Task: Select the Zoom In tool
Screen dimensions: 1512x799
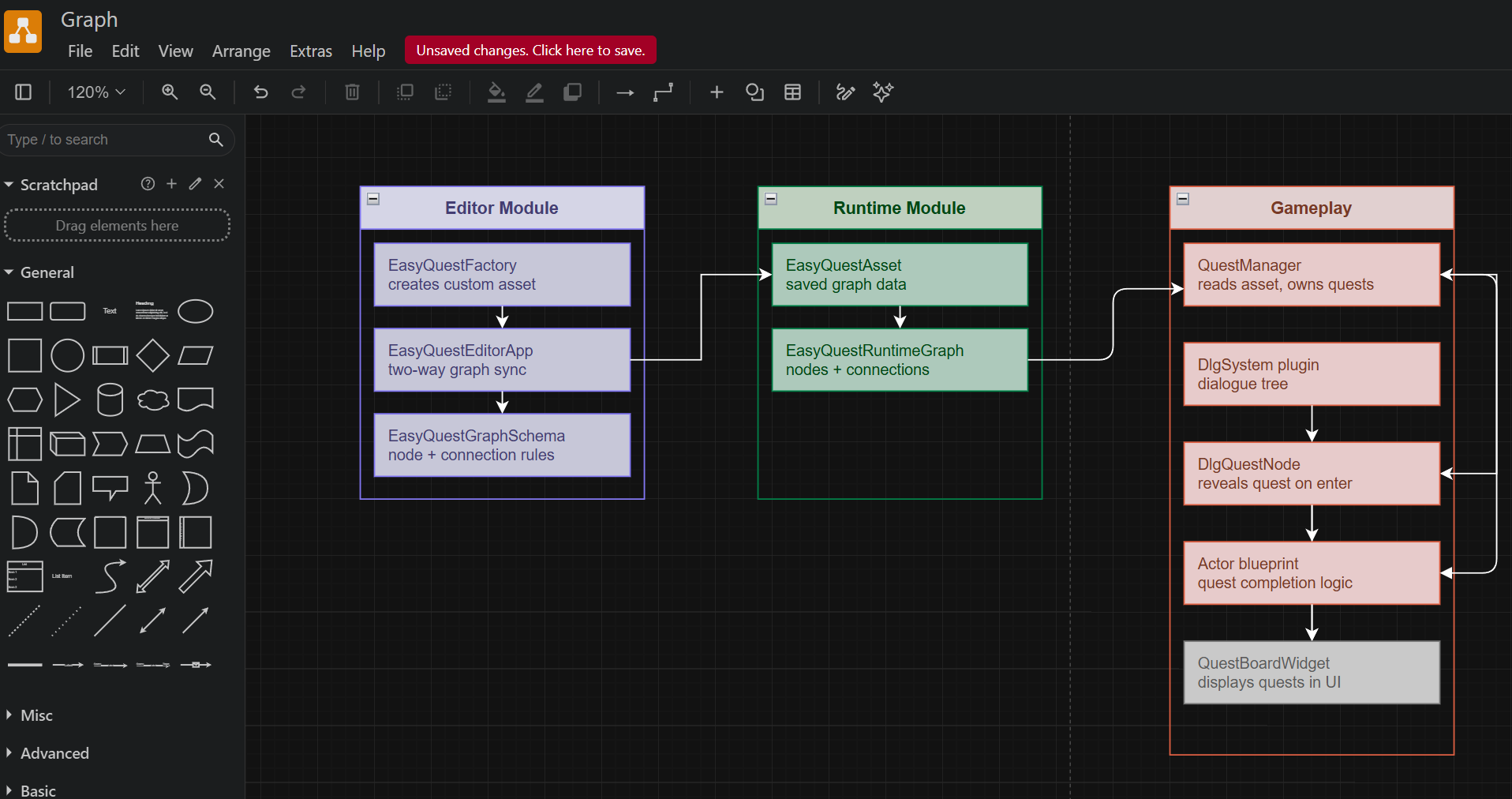Action: point(169,92)
